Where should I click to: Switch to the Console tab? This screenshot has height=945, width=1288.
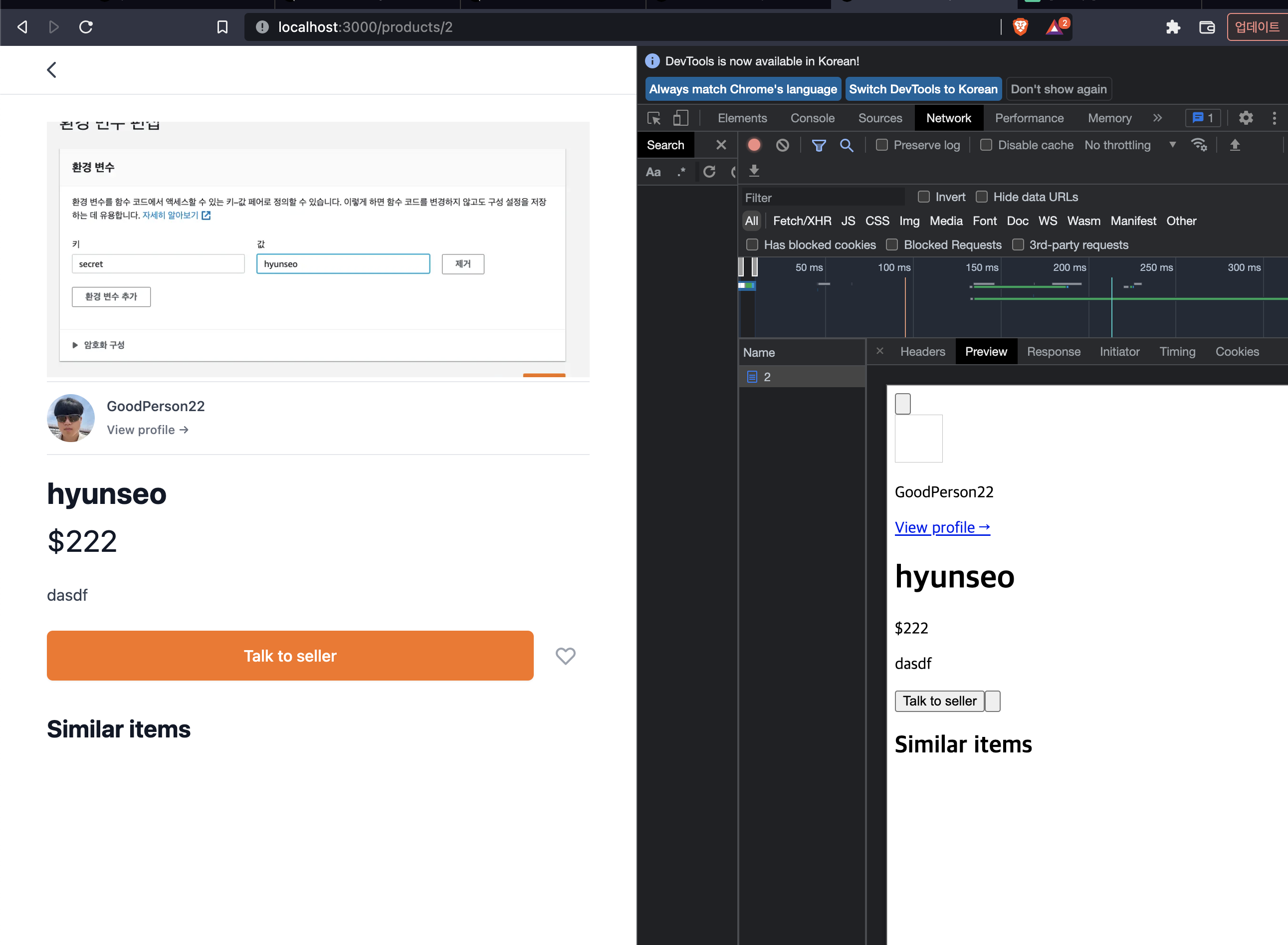[x=812, y=118]
